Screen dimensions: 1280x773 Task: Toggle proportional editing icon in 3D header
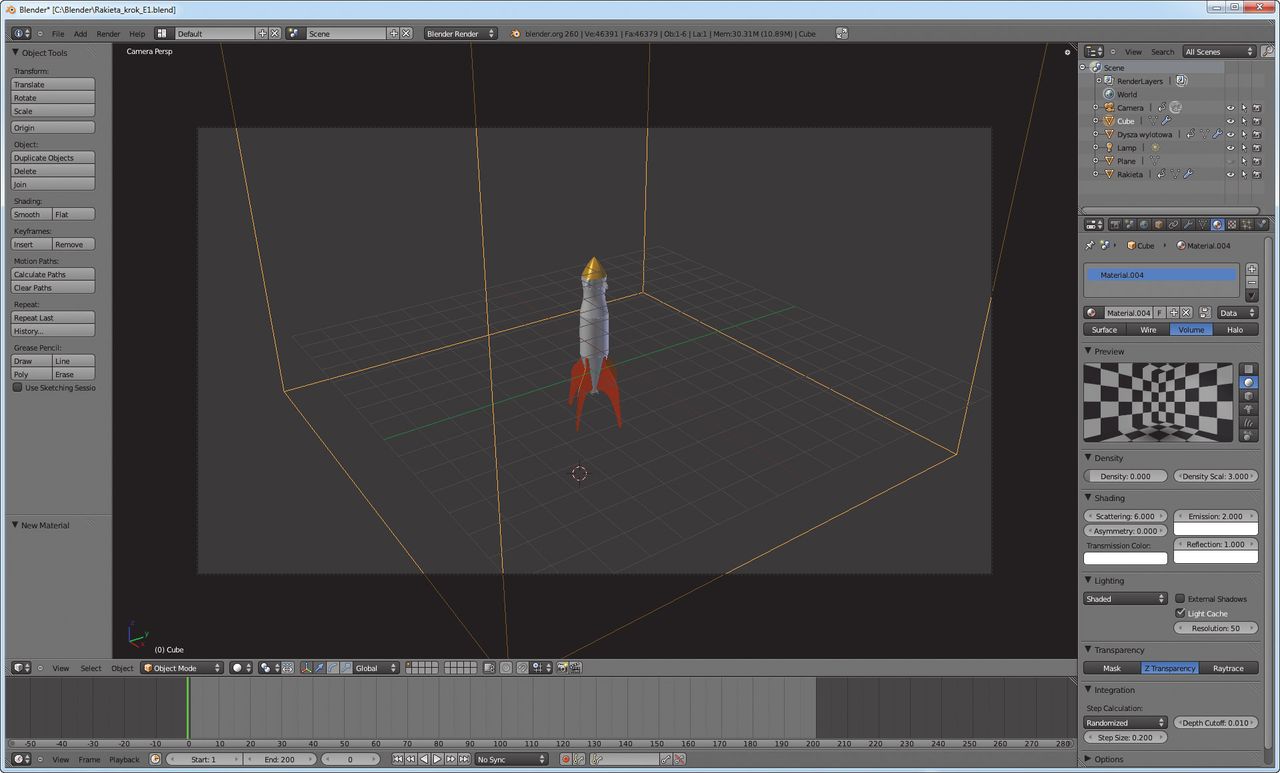click(506, 667)
